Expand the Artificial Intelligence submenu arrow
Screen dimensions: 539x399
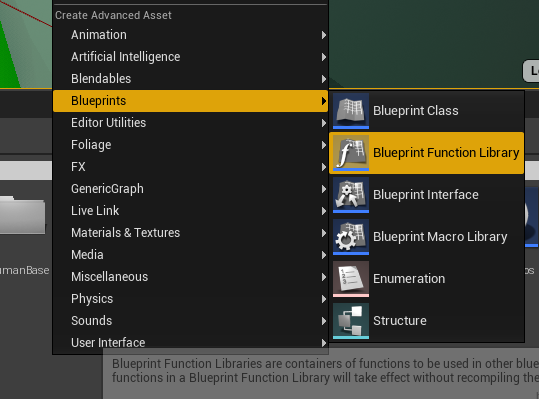pos(323,57)
